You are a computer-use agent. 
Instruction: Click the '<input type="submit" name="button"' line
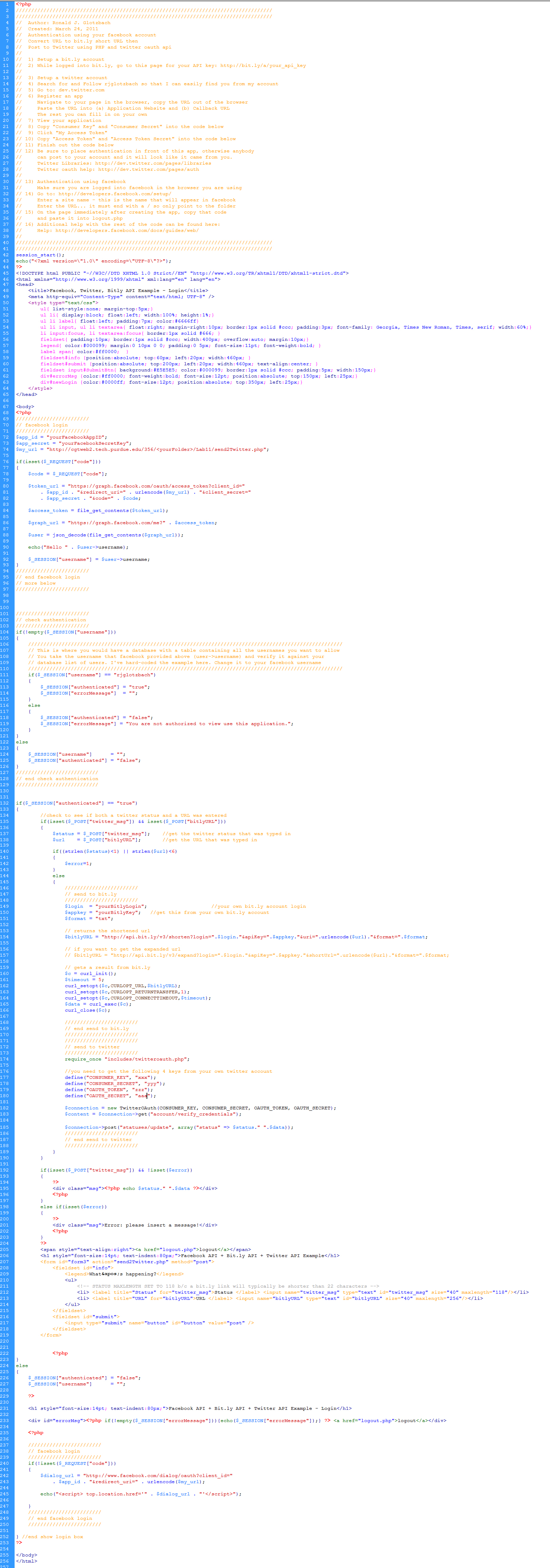[x=159, y=1323]
